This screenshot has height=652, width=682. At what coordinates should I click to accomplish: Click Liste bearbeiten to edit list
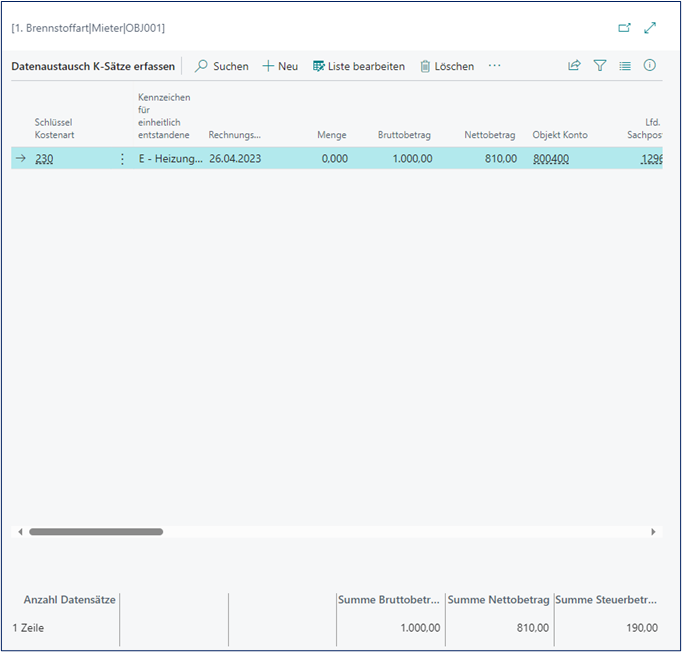[x=358, y=66]
